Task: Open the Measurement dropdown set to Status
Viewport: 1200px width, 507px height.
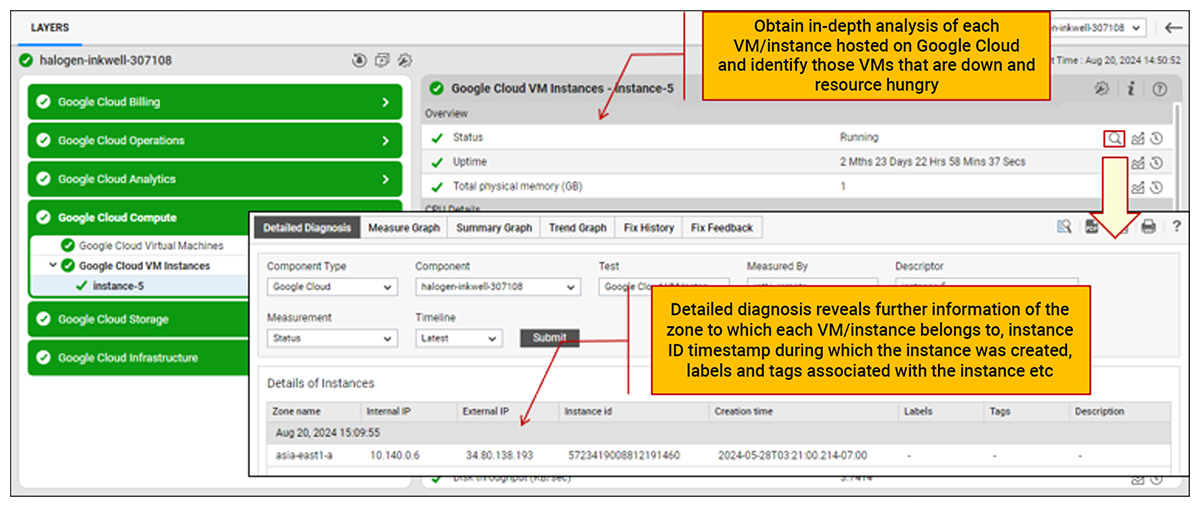Action: click(x=333, y=338)
